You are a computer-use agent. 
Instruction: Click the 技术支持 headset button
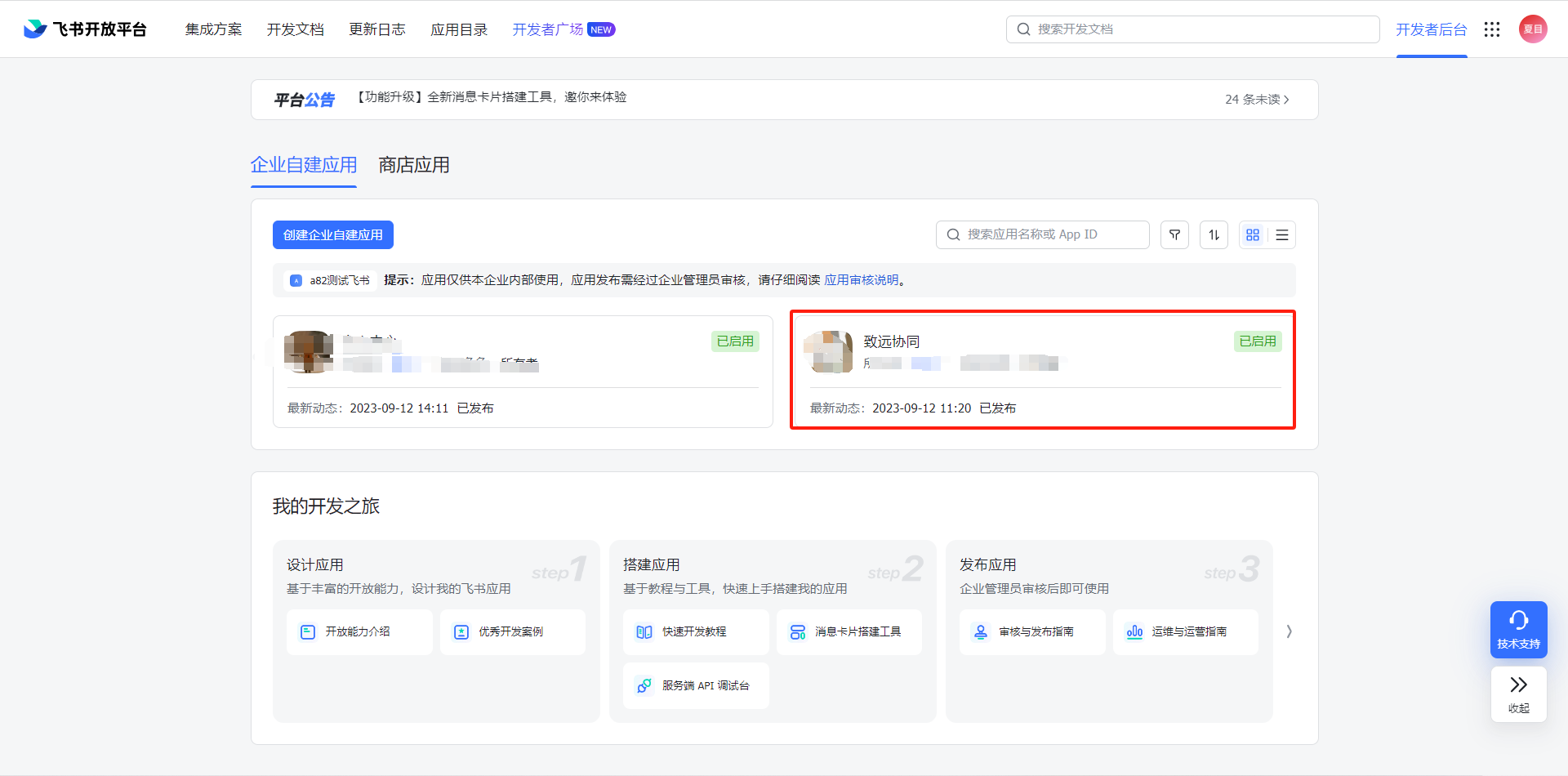point(1518,630)
